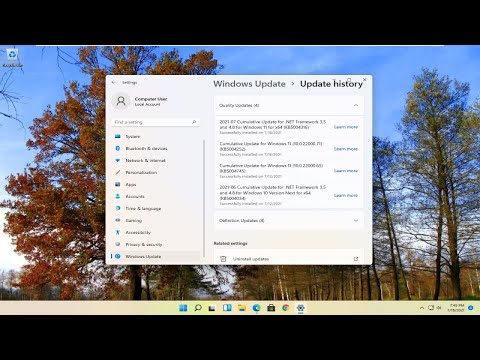
Task: Open the taskbar clock and date
Action: [x=456, y=308]
